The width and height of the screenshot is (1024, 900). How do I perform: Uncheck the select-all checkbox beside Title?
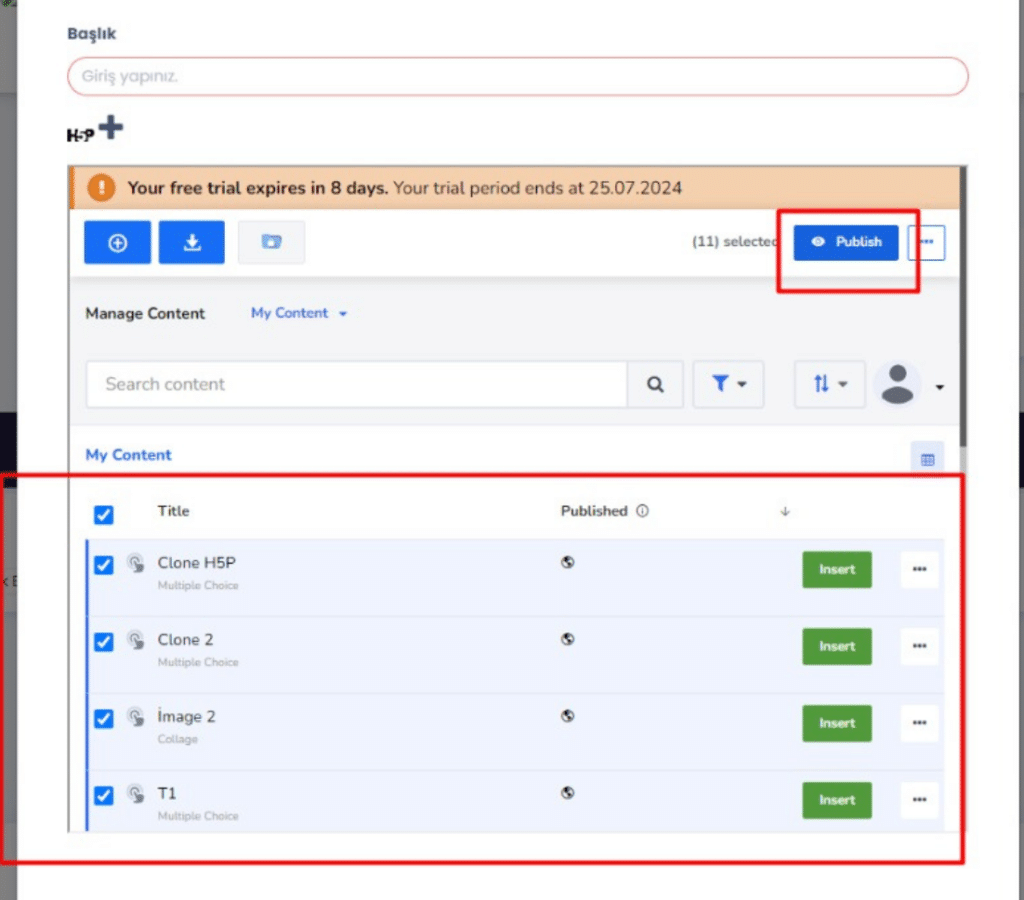104,515
